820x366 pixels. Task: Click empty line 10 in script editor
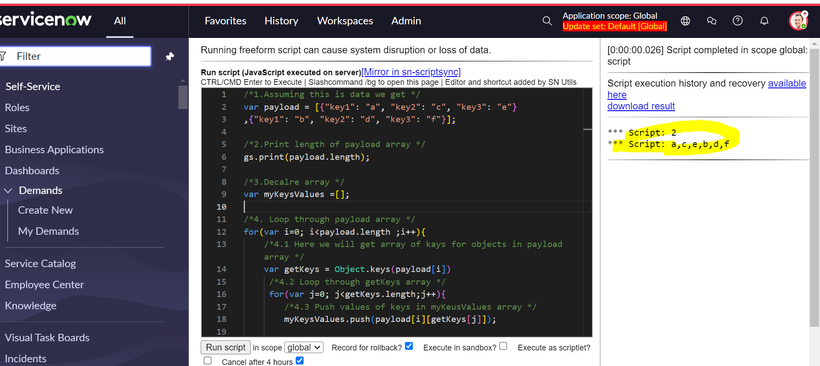417,207
